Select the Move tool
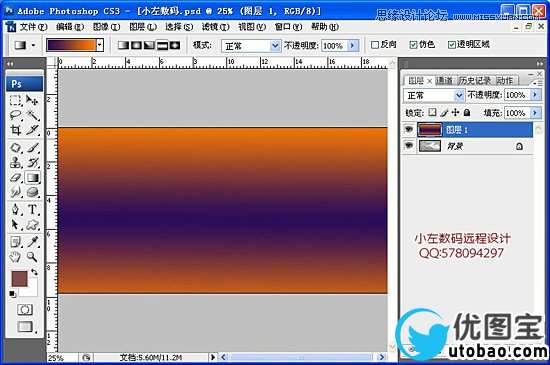This screenshot has width=550, height=365. [x=32, y=100]
